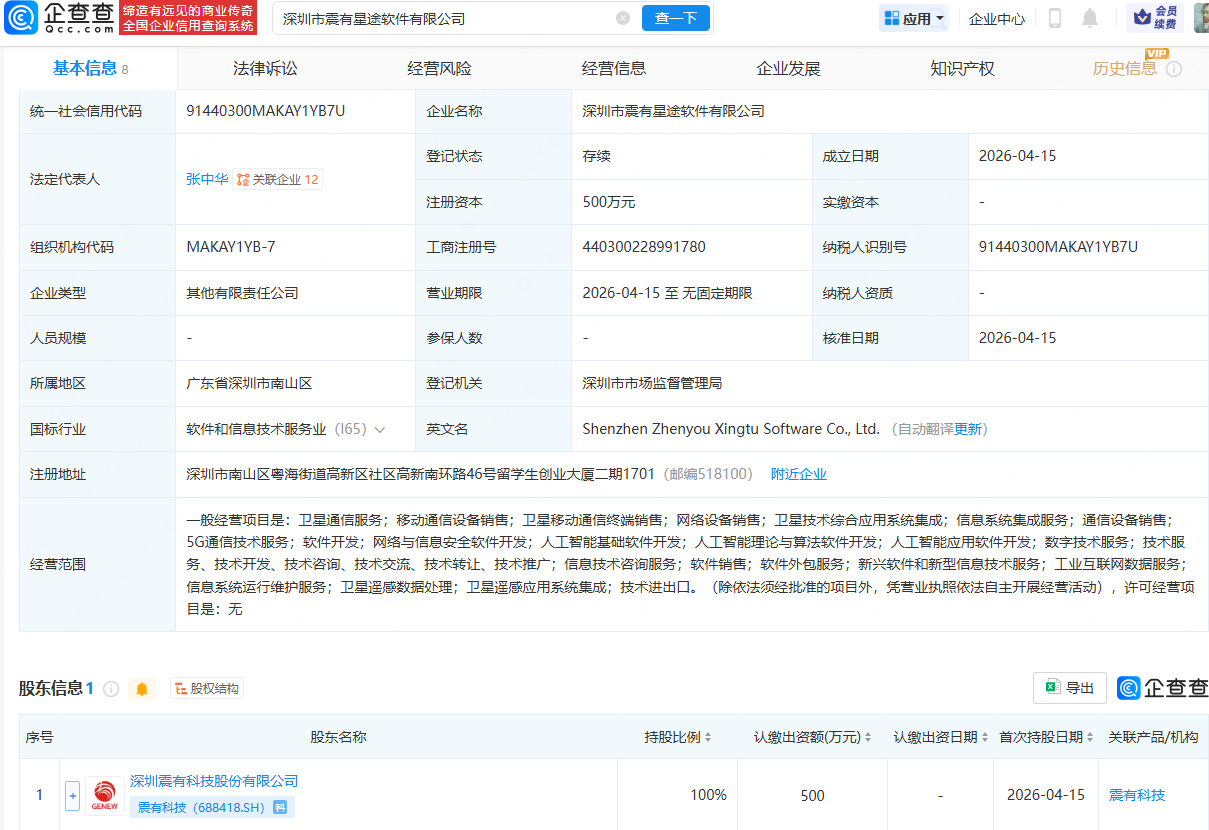Click the orange bell beside 股东信息
1209x830 pixels.
click(141, 688)
